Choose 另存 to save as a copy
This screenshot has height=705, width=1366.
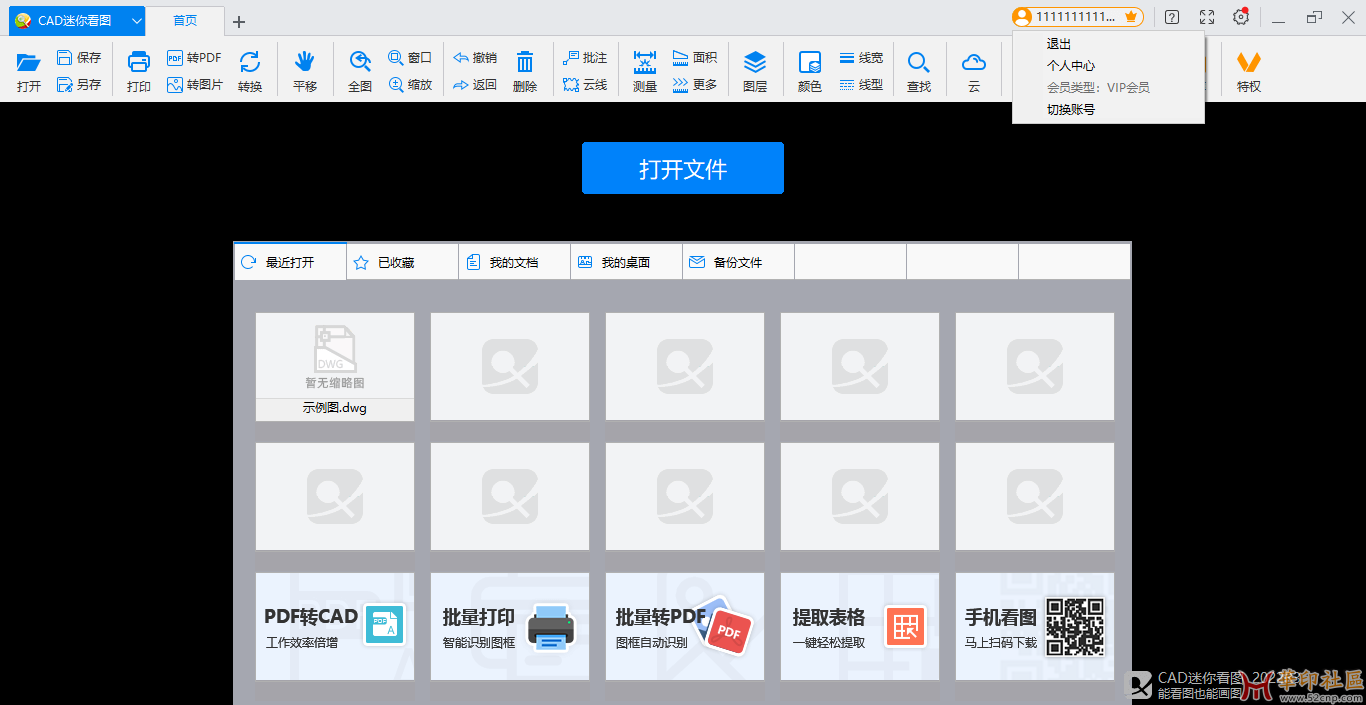[79, 85]
